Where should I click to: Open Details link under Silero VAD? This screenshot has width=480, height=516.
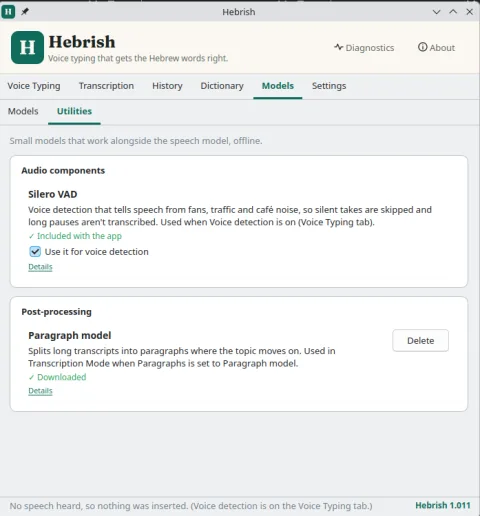pos(40,267)
